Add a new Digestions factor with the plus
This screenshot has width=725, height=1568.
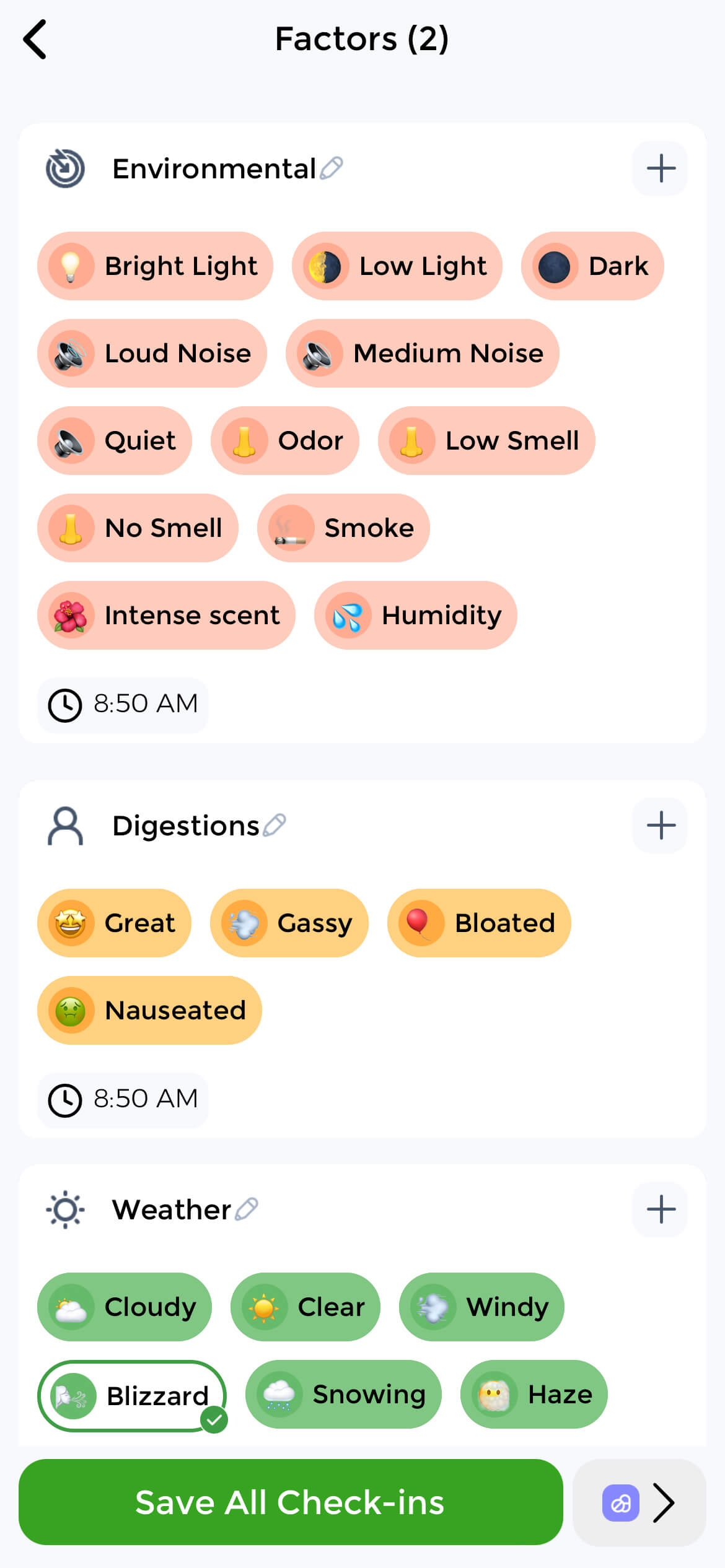click(660, 825)
